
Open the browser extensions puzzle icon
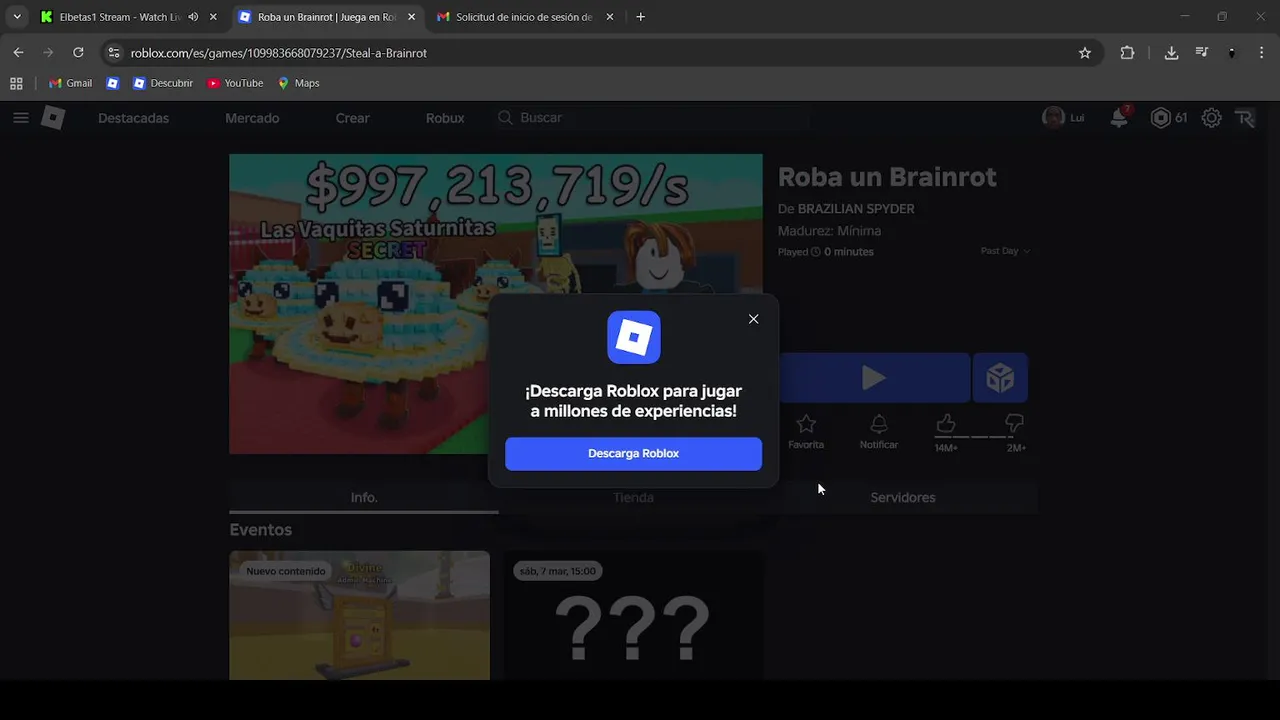coord(1127,53)
